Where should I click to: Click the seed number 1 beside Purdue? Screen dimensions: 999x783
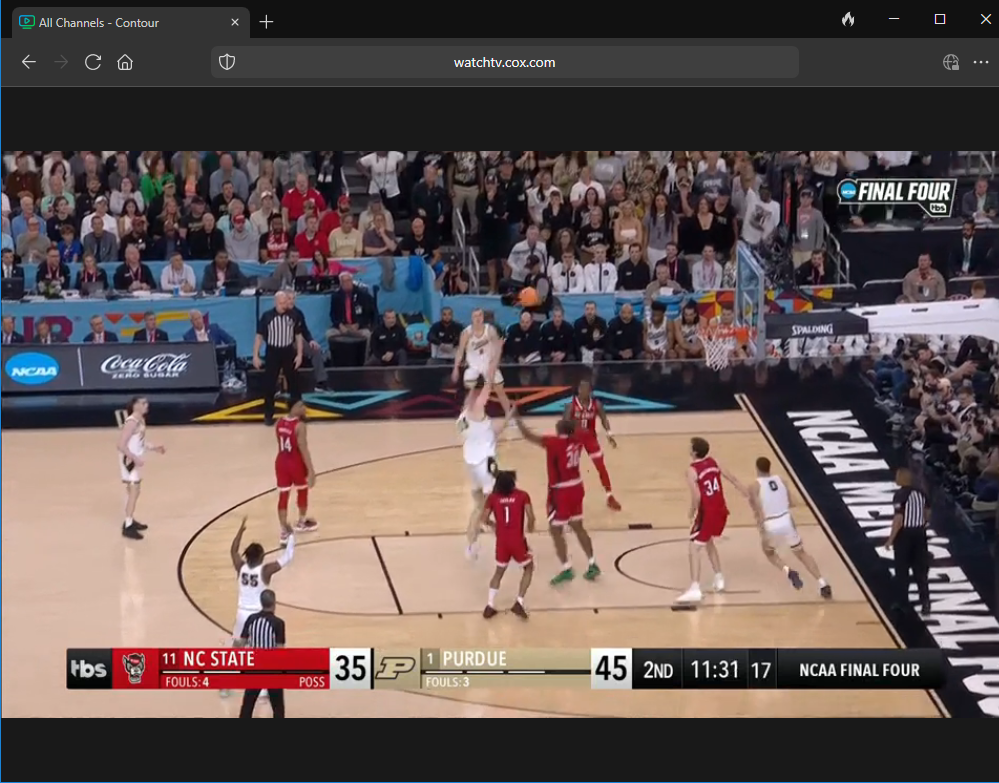point(430,659)
